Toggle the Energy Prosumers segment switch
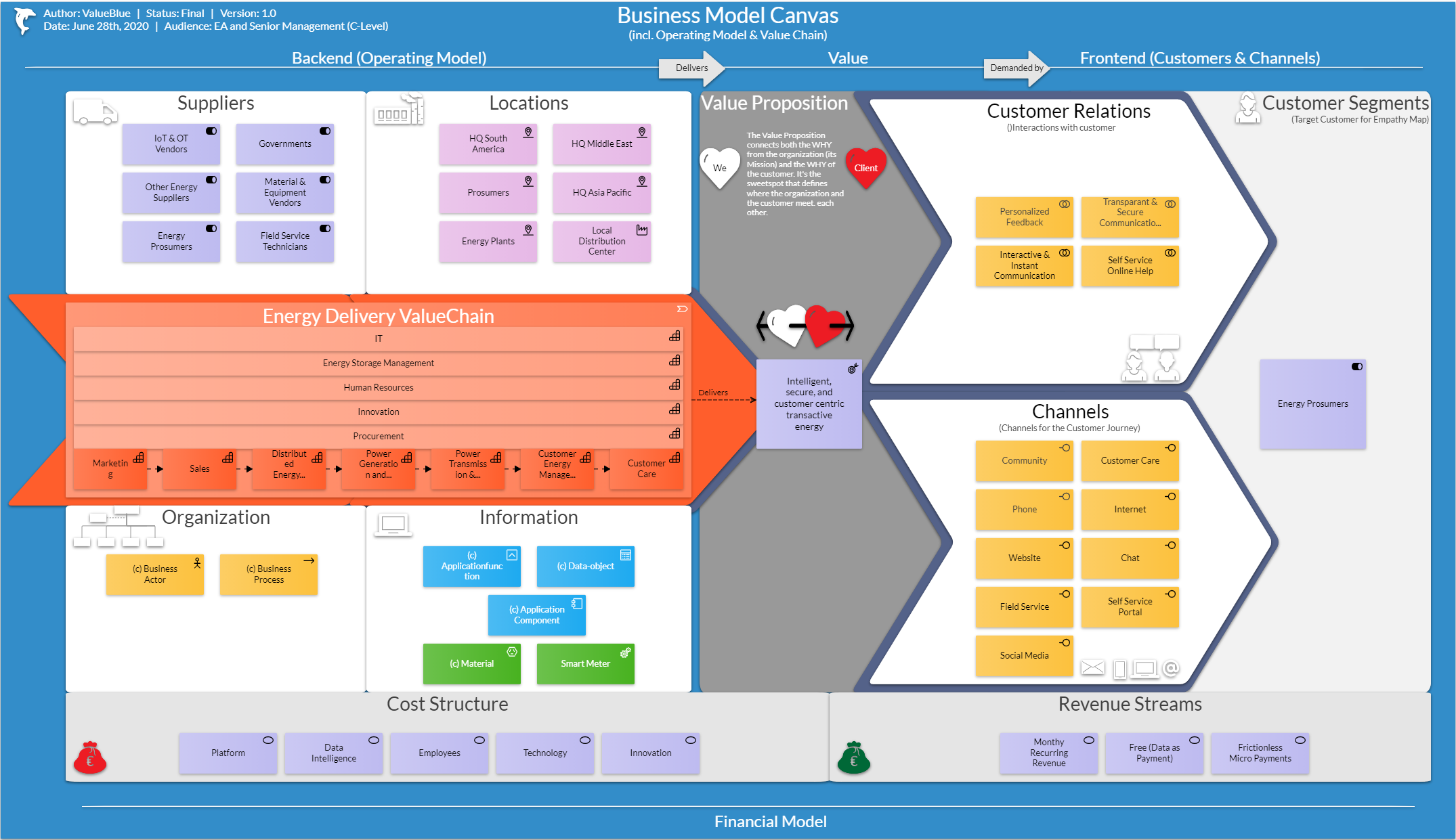Image resolution: width=1456 pixels, height=840 pixels. pos(1357,367)
